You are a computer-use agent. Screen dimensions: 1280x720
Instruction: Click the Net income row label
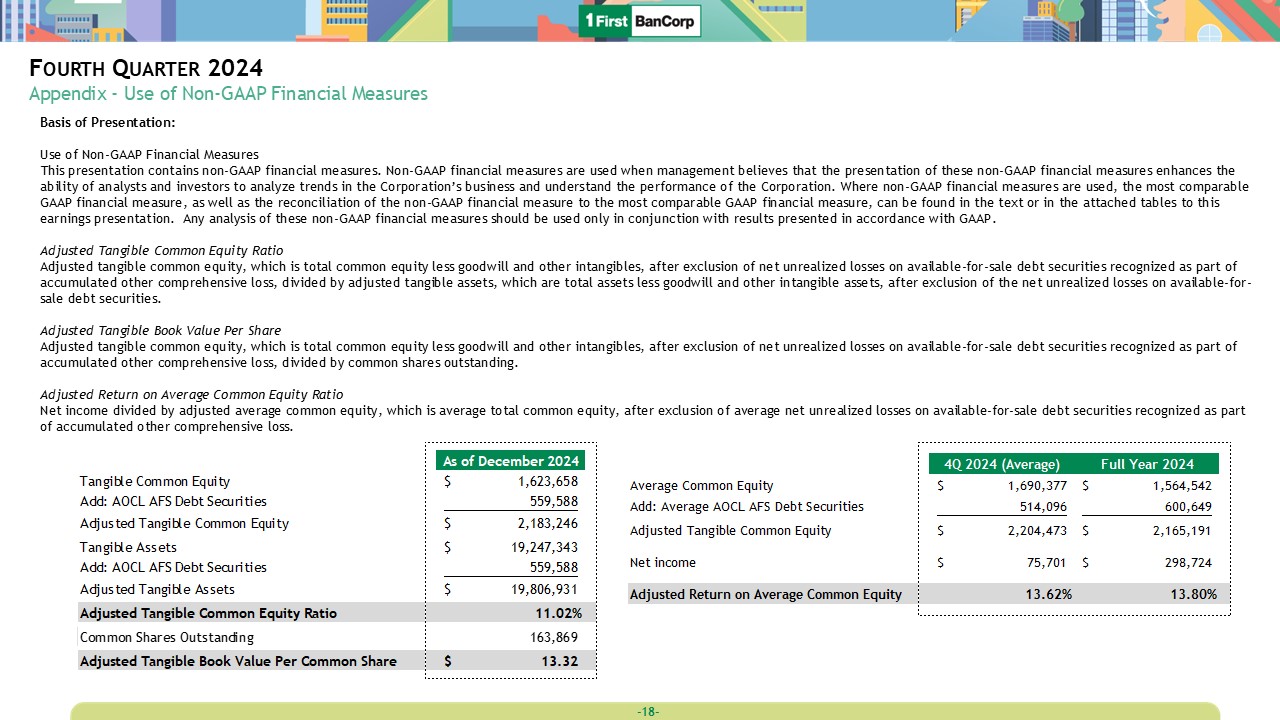[662, 563]
